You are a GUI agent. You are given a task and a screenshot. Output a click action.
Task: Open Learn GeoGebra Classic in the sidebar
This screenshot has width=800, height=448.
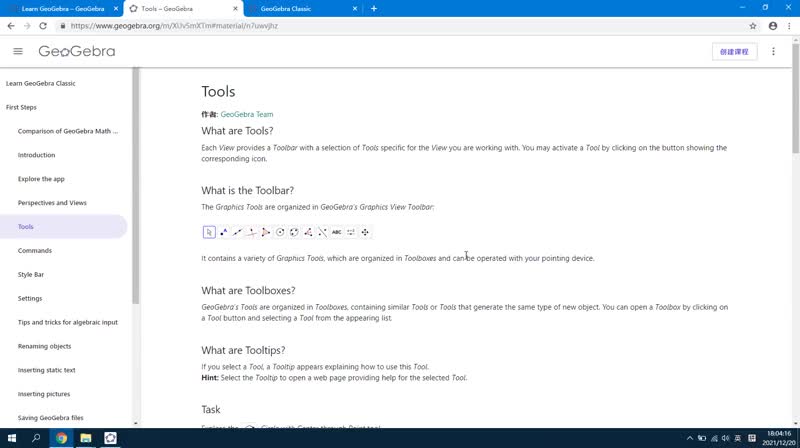coord(41,83)
